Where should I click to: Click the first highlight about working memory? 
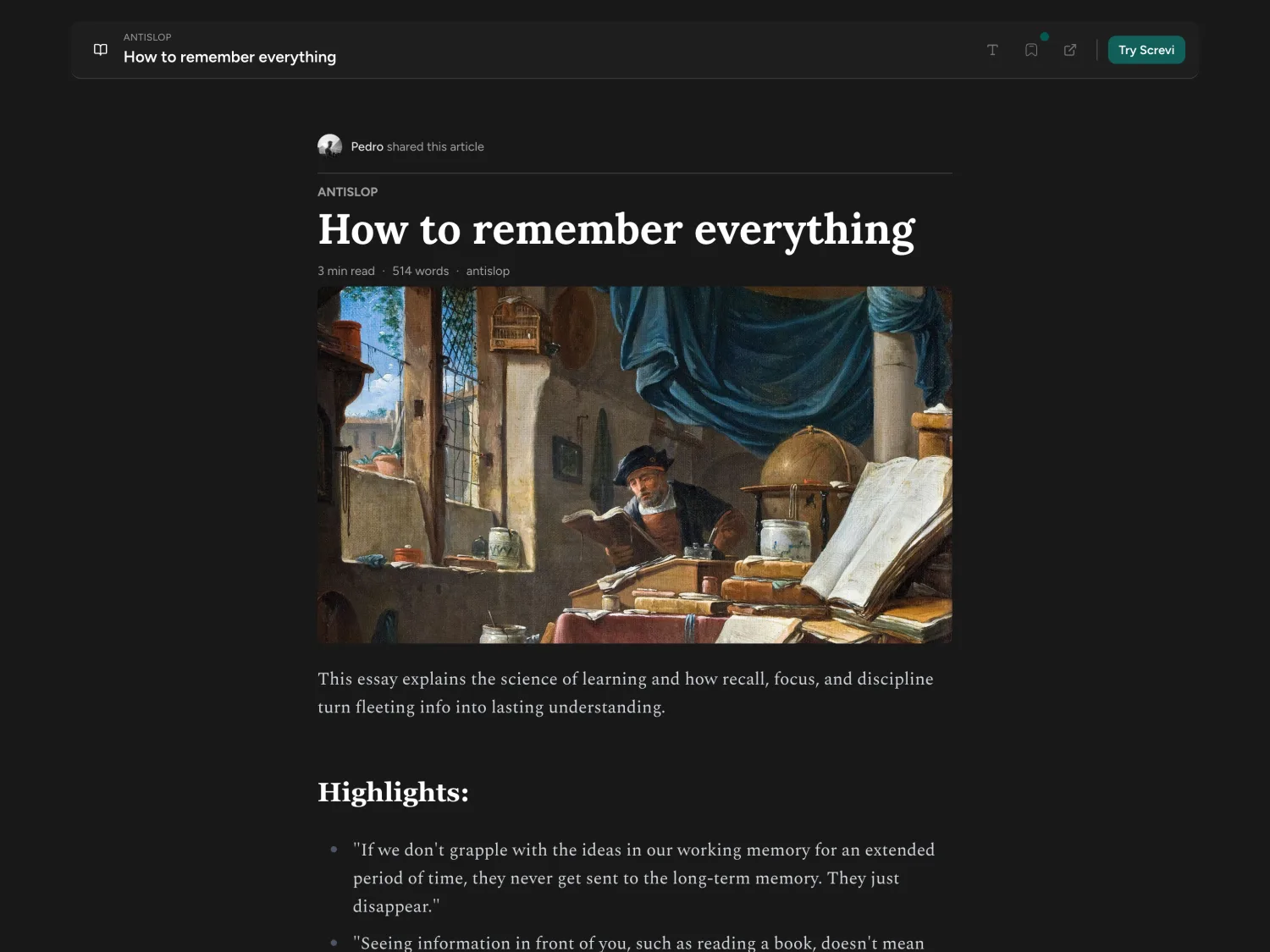[x=643, y=878]
